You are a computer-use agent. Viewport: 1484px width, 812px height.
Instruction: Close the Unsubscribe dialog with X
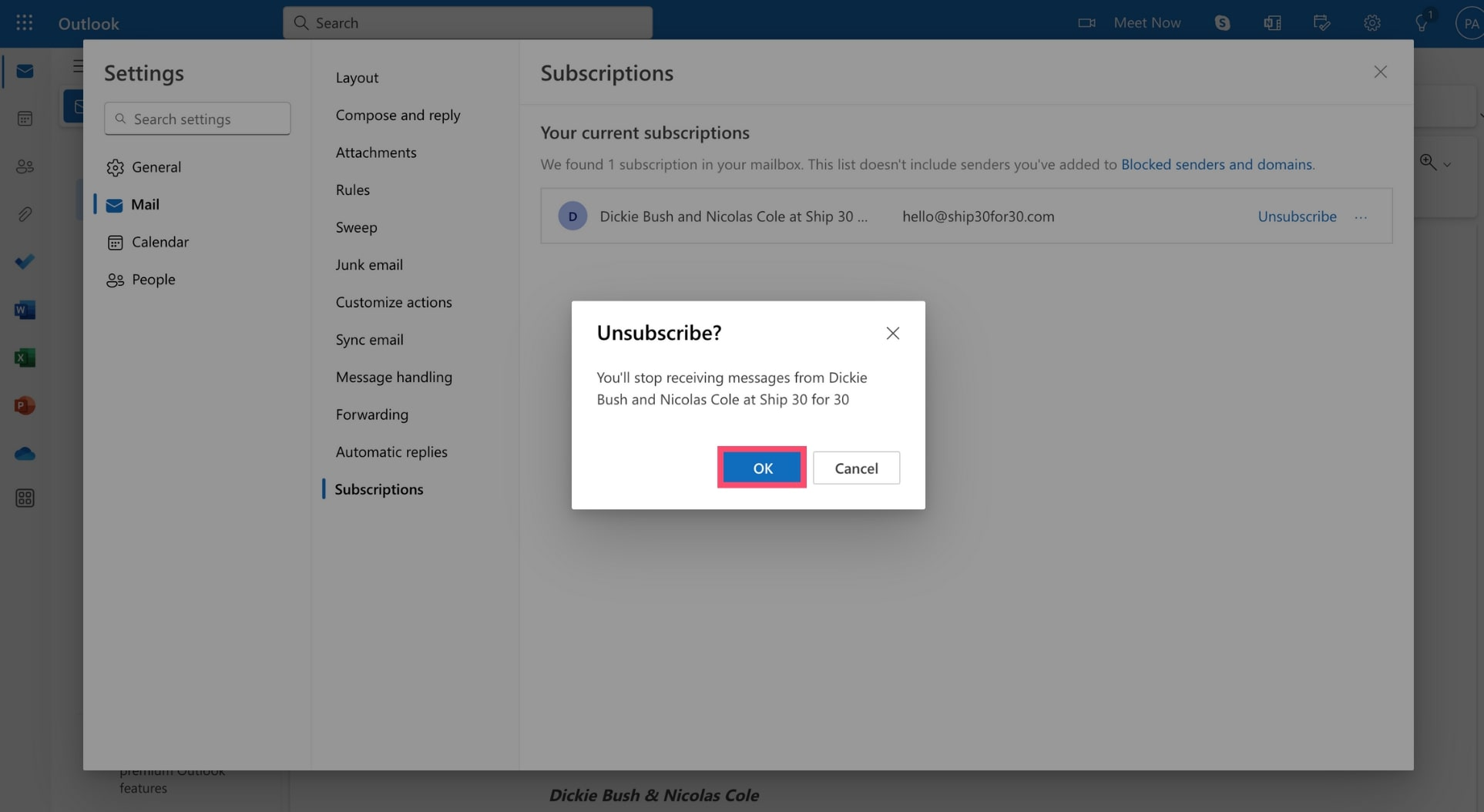(892, 333)
